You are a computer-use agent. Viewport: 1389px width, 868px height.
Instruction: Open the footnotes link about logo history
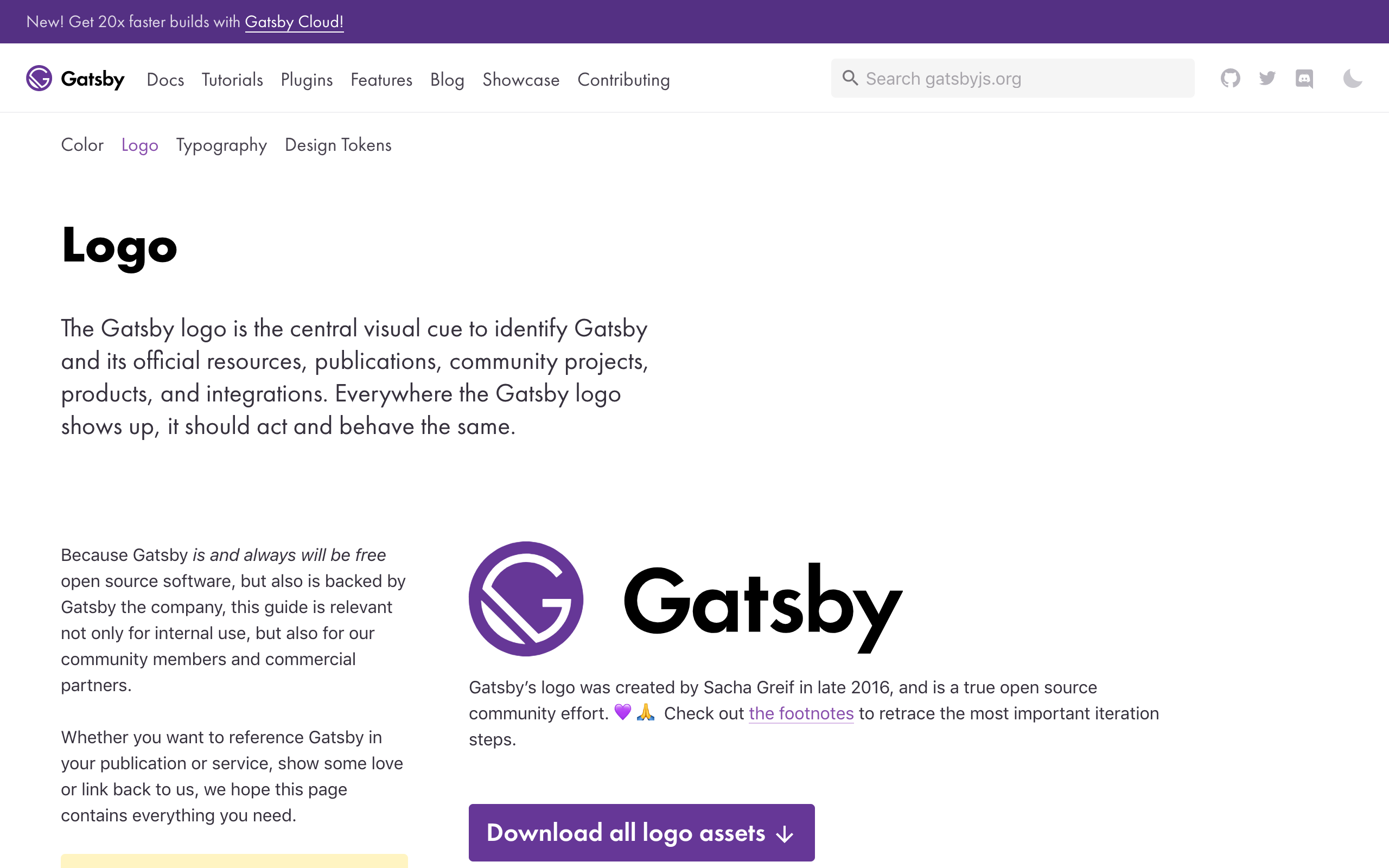801,713
